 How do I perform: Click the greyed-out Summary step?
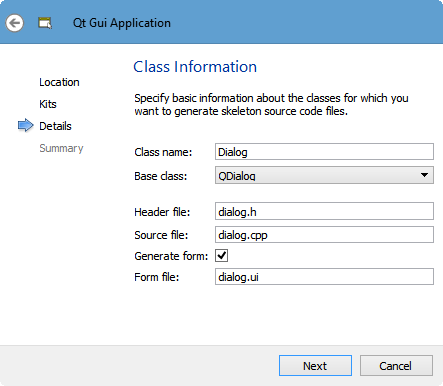point(61,148)
